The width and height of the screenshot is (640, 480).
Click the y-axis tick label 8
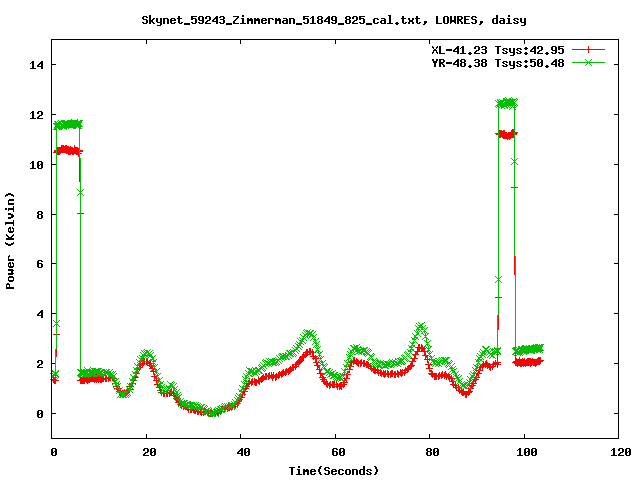[40, 215]
